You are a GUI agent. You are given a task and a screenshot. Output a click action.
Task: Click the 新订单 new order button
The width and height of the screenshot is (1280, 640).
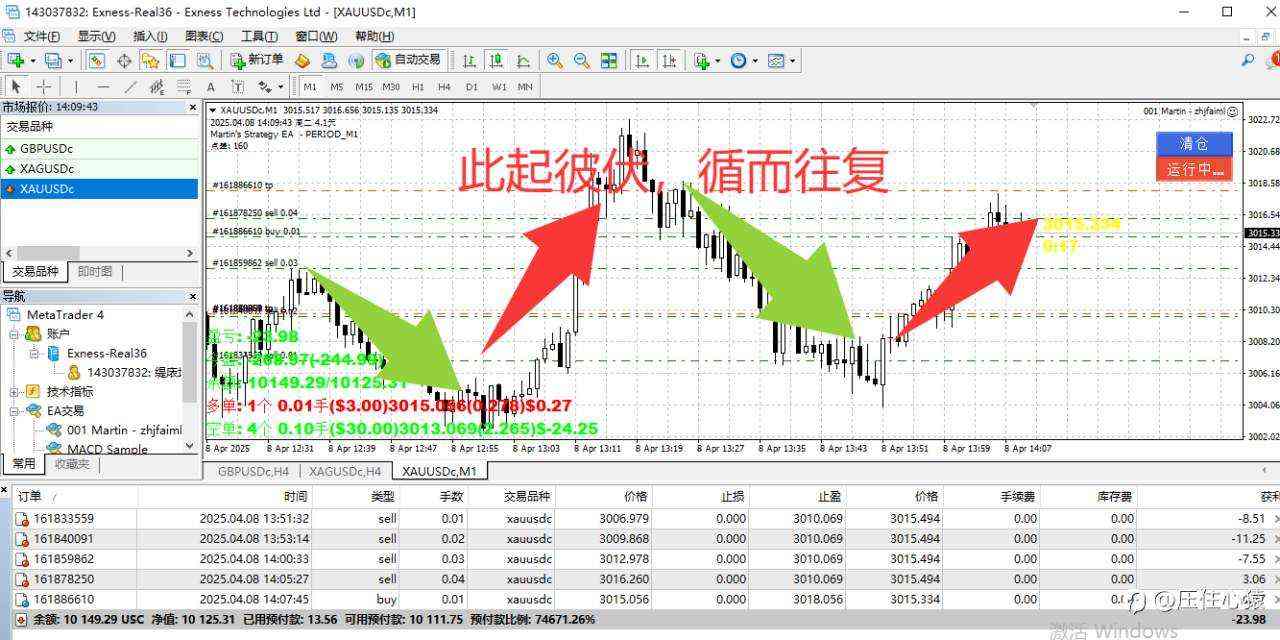pos(257,60)
